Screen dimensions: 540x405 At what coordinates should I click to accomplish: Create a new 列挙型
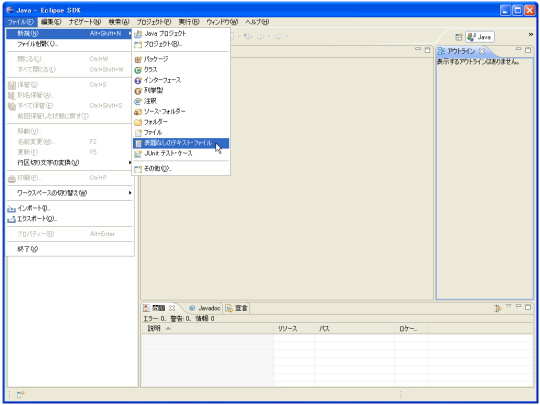click(x=181, y=90)
